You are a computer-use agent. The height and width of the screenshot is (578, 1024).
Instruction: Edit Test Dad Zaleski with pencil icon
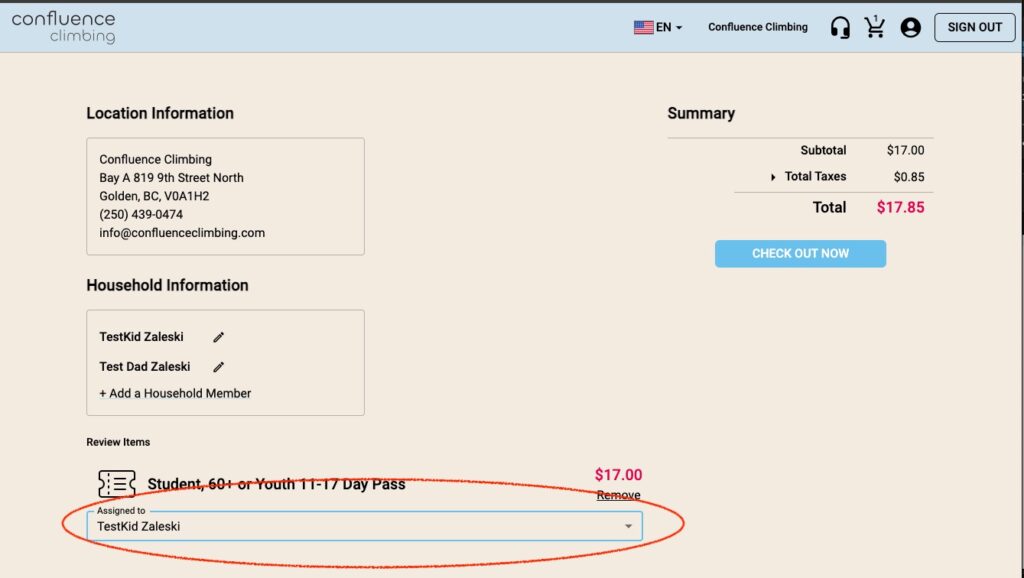point(218,367)
